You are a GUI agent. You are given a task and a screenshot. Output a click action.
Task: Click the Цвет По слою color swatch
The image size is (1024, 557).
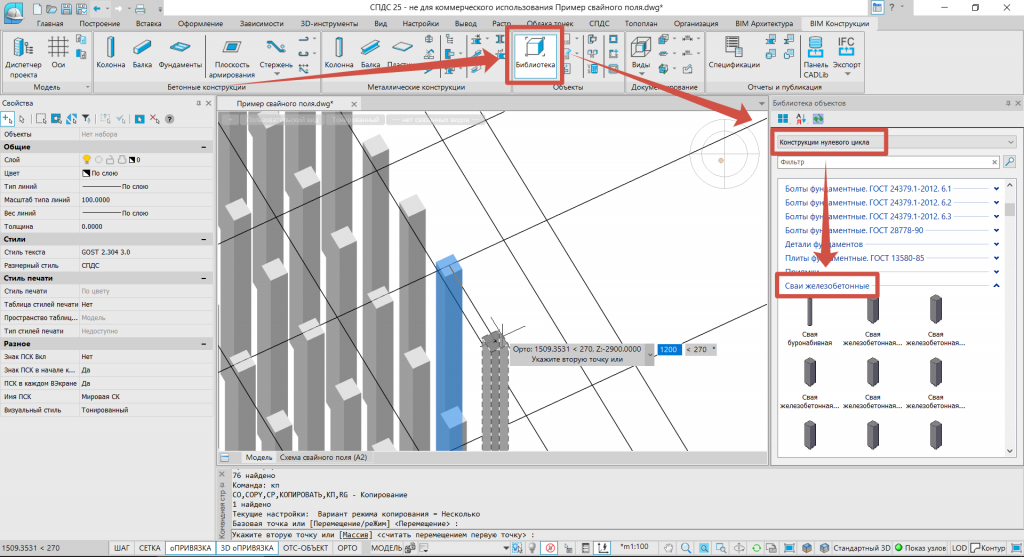(x=86, y=173)
